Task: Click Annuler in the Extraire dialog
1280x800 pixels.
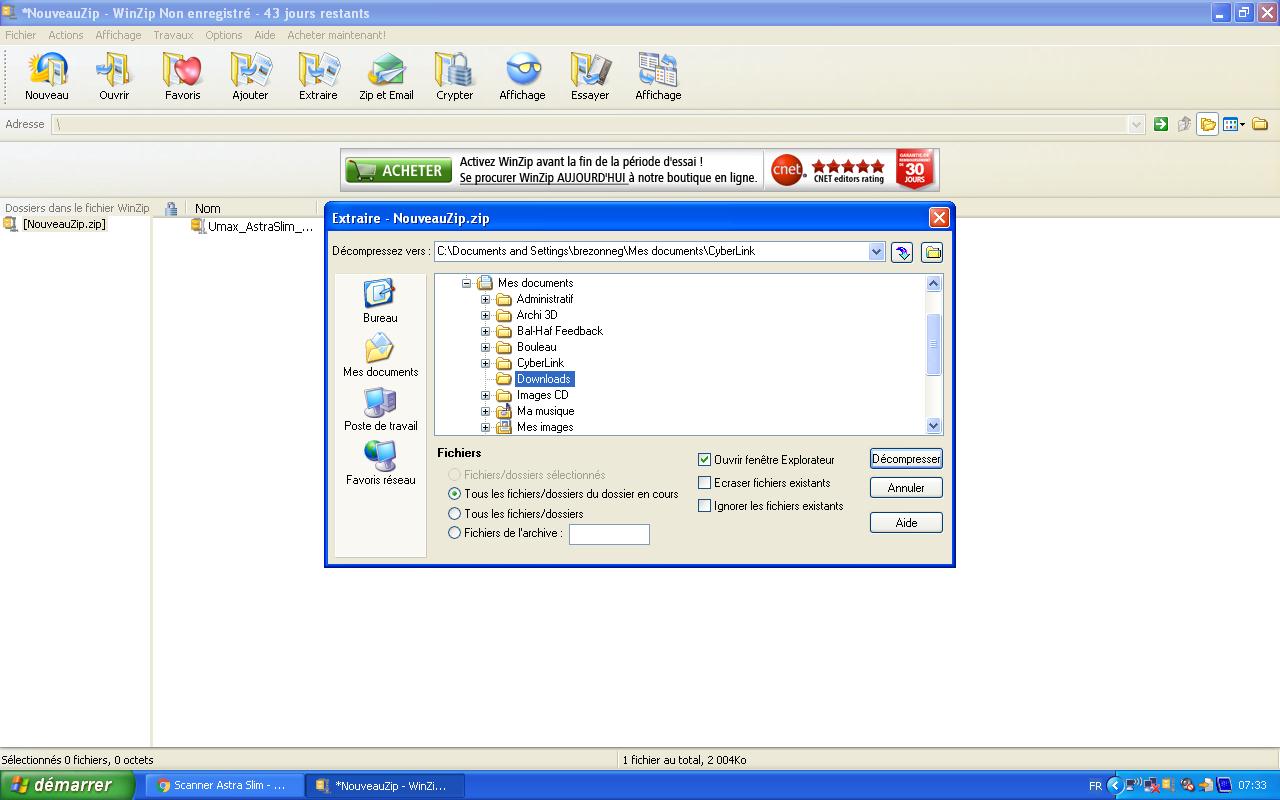Action: coord(906,488)
